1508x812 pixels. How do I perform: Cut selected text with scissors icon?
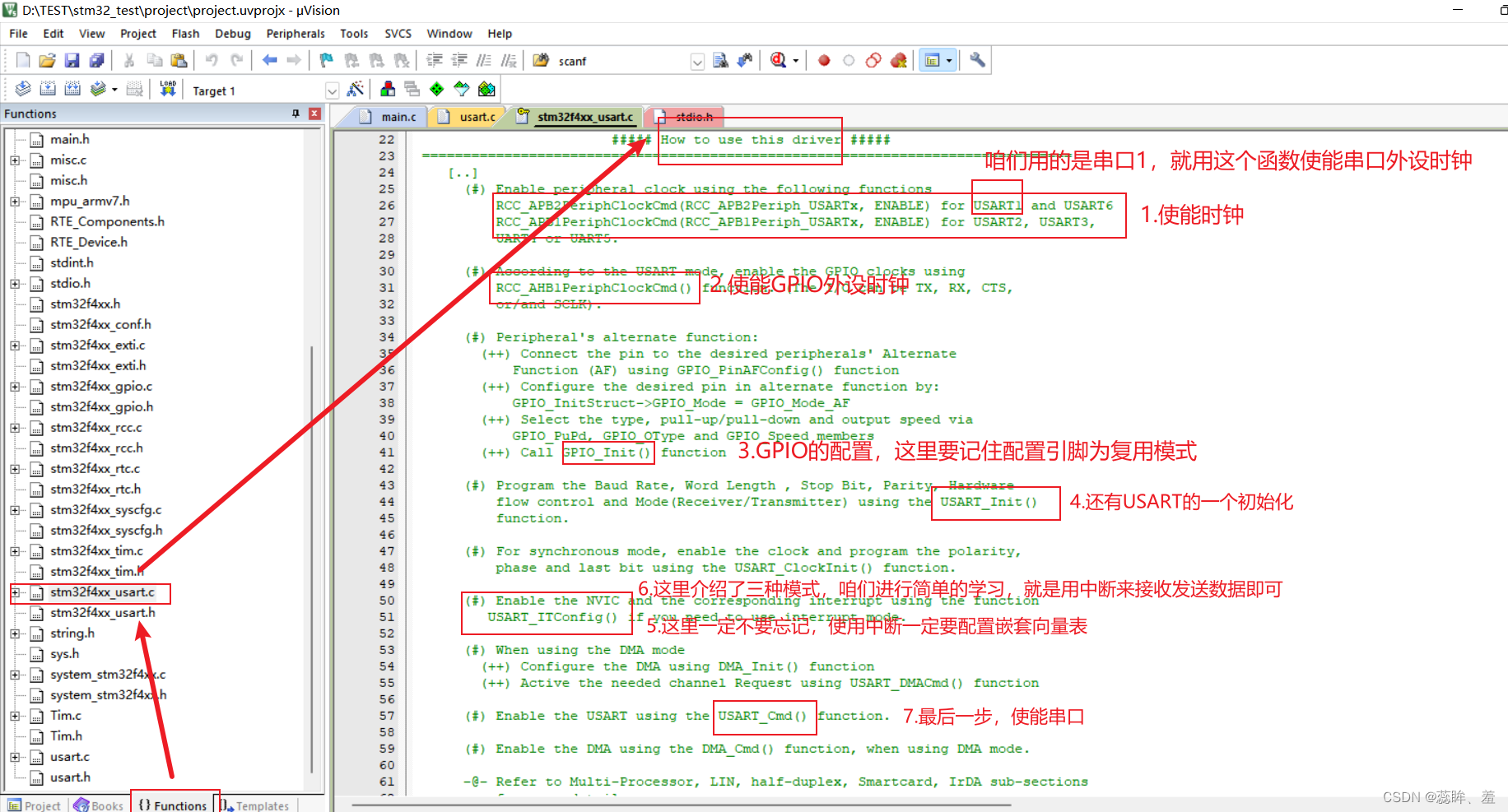129,60
